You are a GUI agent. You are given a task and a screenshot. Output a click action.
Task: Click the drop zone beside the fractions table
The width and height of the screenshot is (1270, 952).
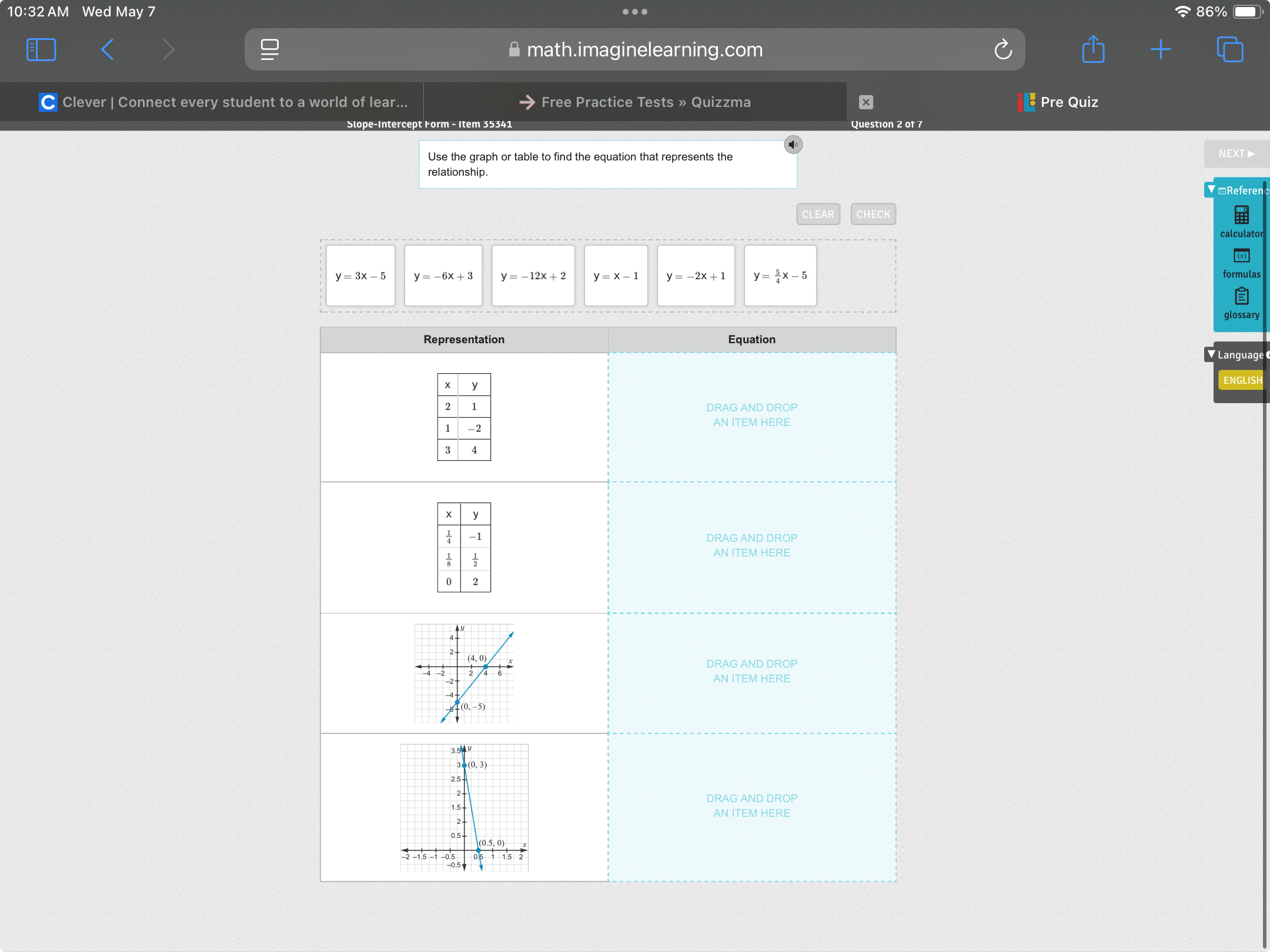click(752, 547)
